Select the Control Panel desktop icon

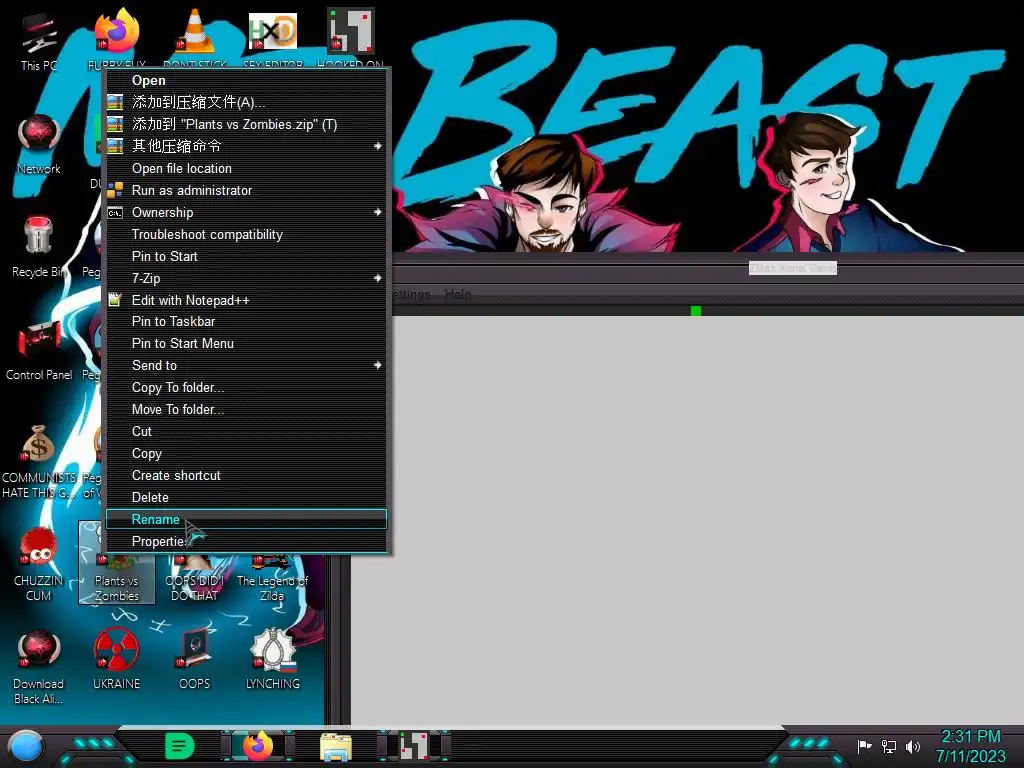(39, 349)
